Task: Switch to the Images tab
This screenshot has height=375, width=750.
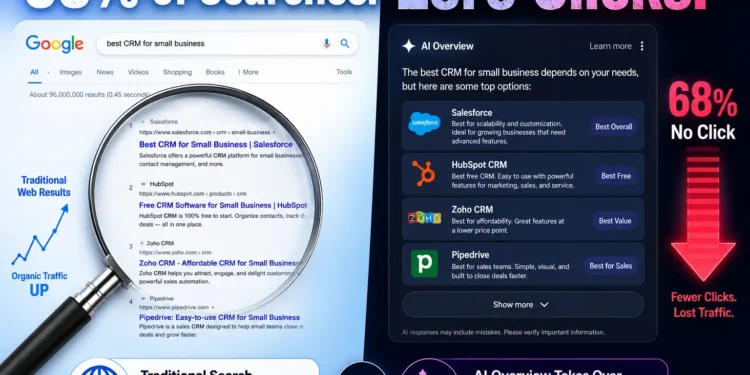Action: tap(71, 72)
